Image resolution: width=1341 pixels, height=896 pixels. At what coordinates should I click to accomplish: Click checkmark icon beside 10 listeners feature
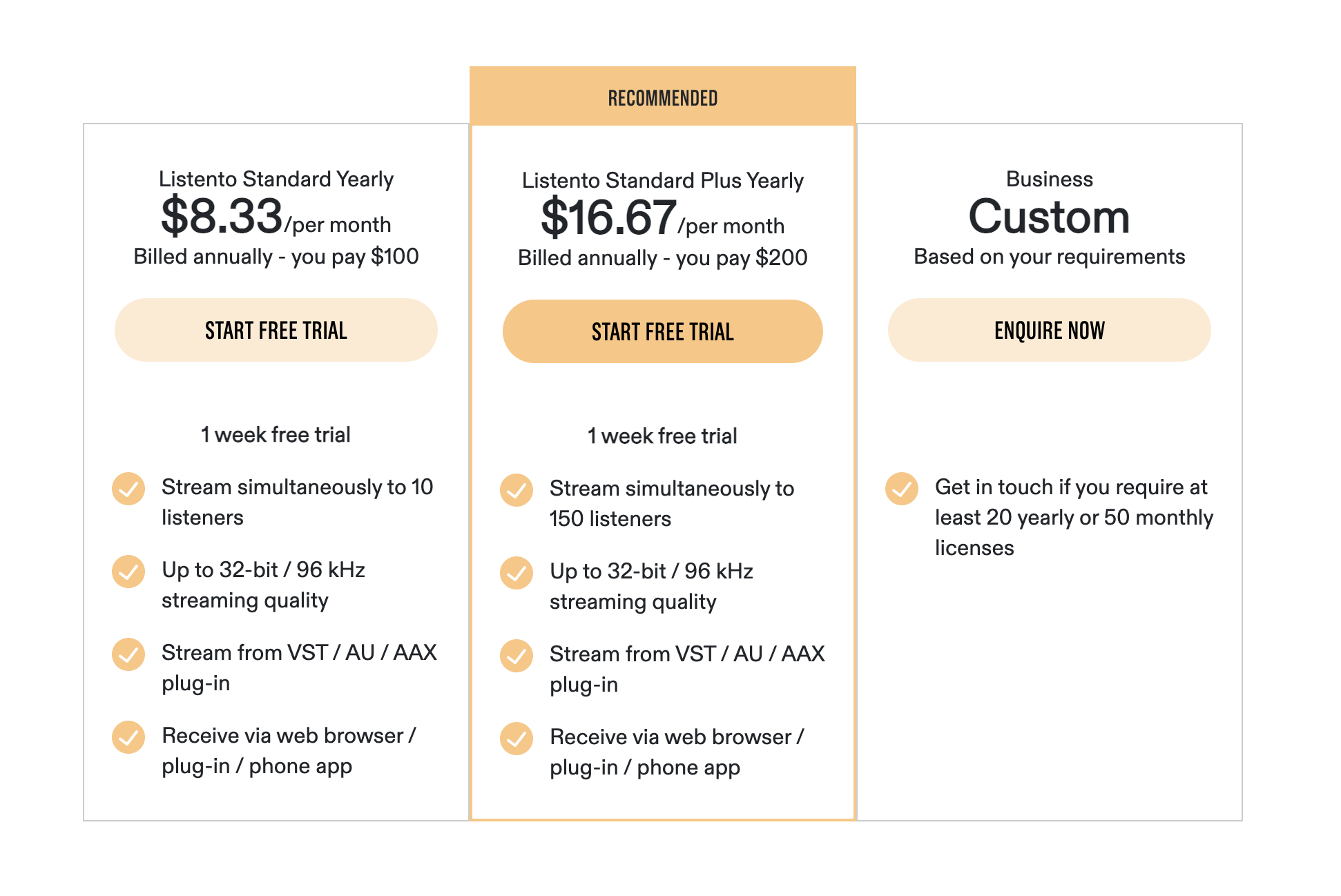[x=128, y=489]
